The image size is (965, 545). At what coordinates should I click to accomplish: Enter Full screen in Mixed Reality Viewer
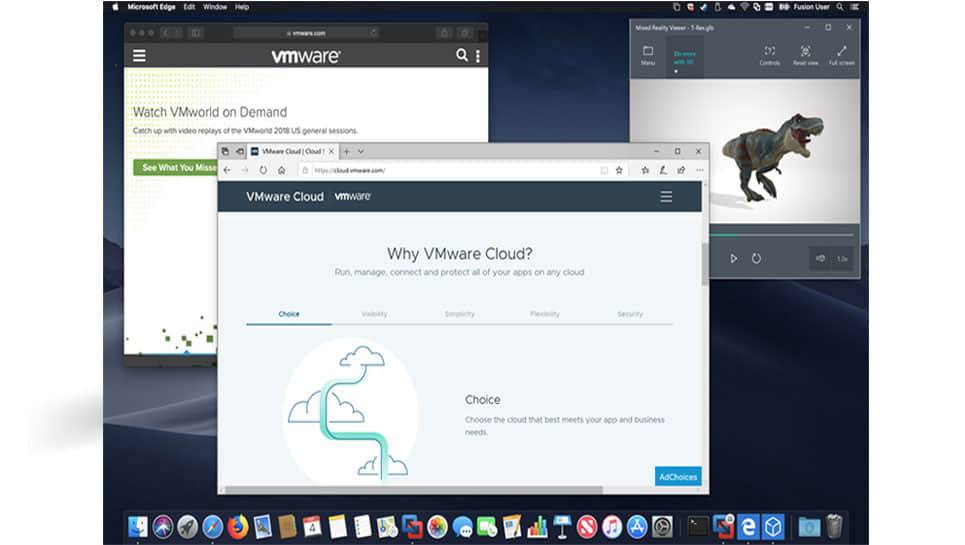841,55
